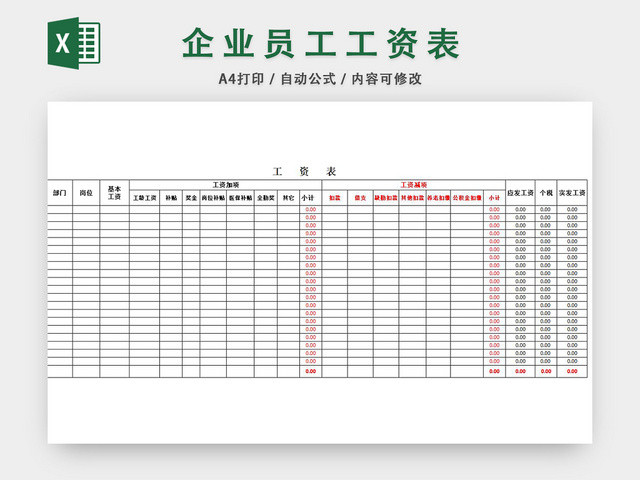The width and height of the screenshot is (640, 480).
Task: Select the red 借支 column header
Action: pyautogui.click(x=360, y=198)
